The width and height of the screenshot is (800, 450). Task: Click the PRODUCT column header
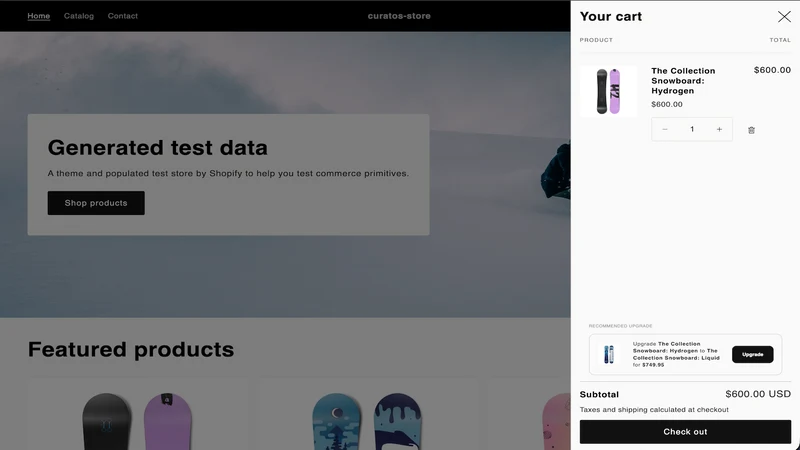point(596,40)
